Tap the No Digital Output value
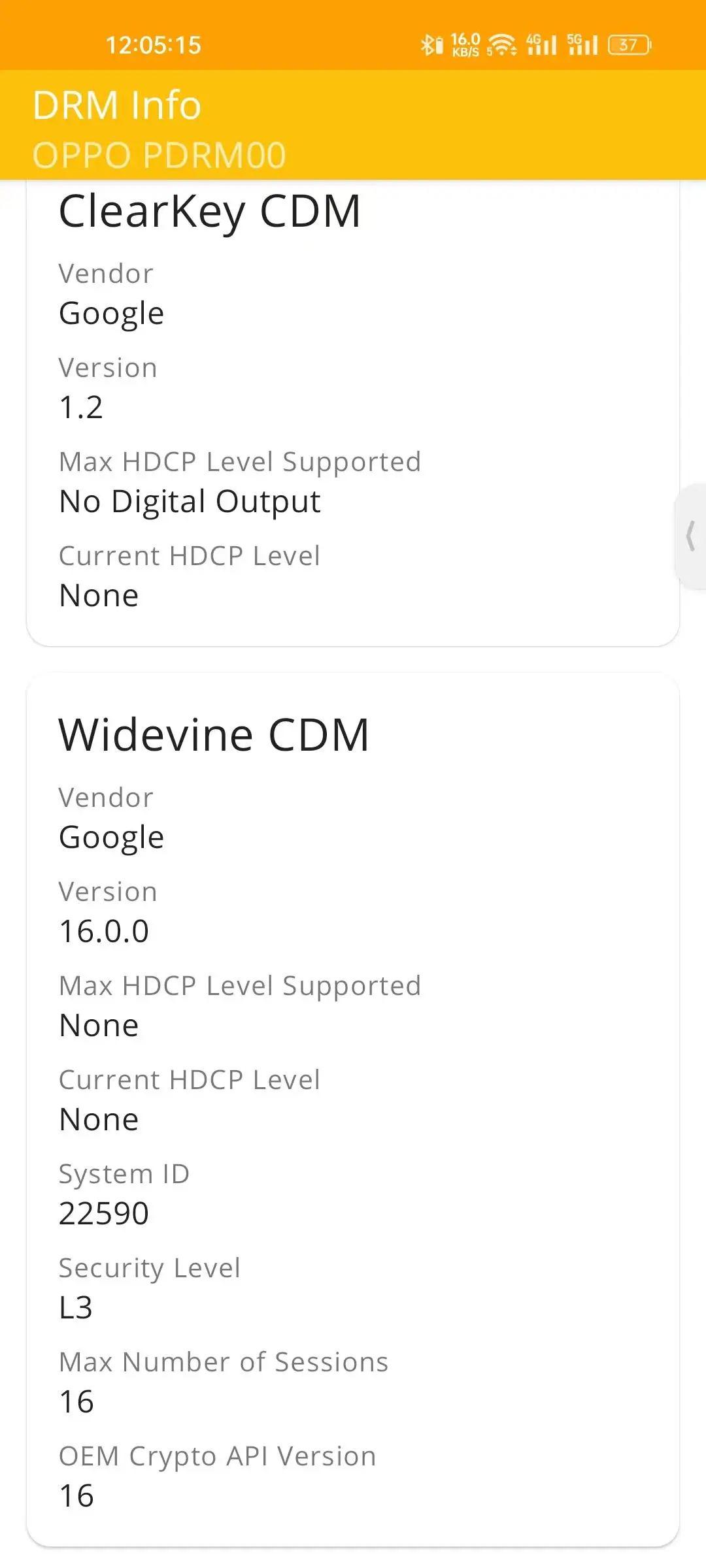Viewport: 706px width, 1568px height. tap(190, 502)
